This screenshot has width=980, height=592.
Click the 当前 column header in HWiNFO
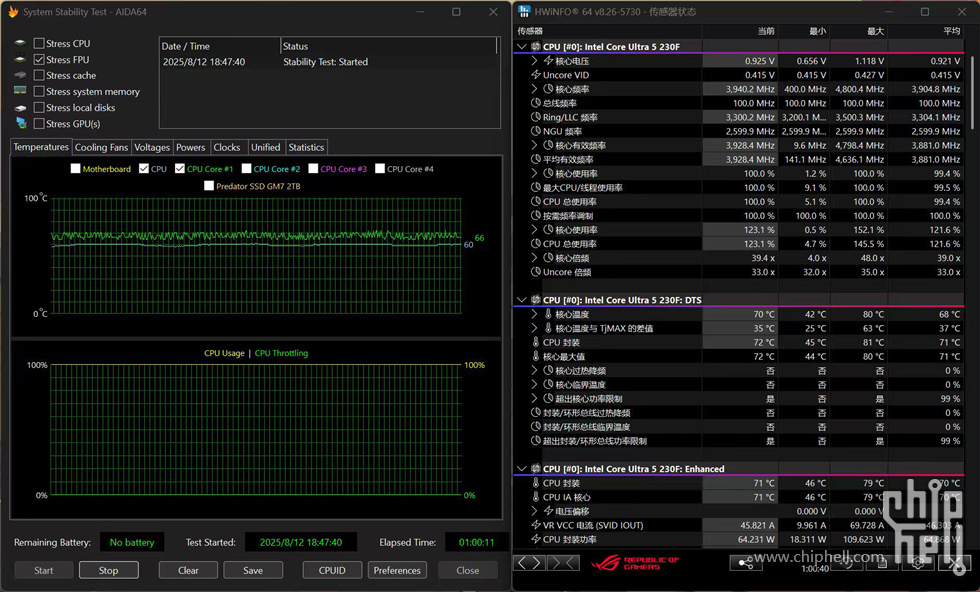(x=766, y=31)
